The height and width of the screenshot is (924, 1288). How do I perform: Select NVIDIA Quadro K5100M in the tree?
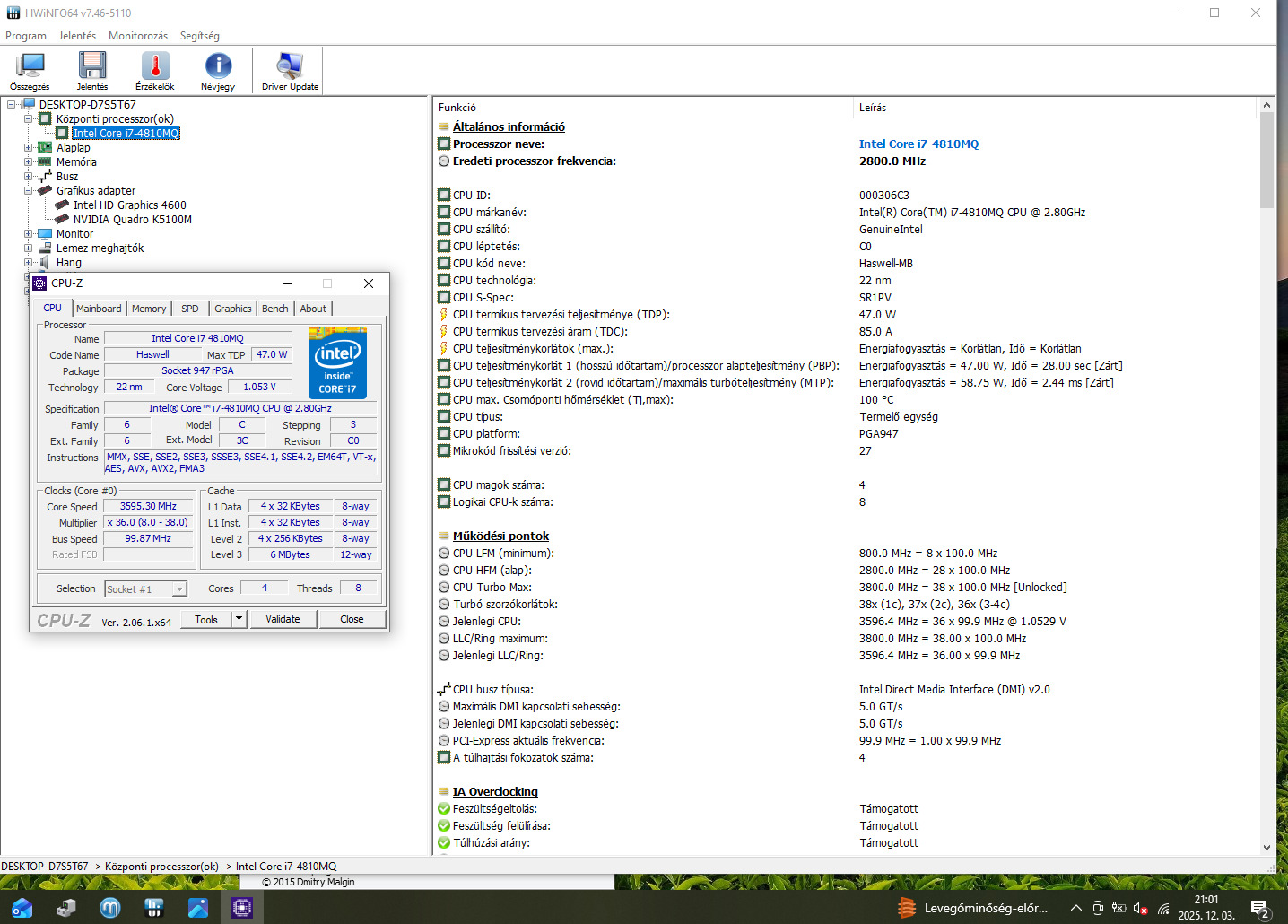132,219
